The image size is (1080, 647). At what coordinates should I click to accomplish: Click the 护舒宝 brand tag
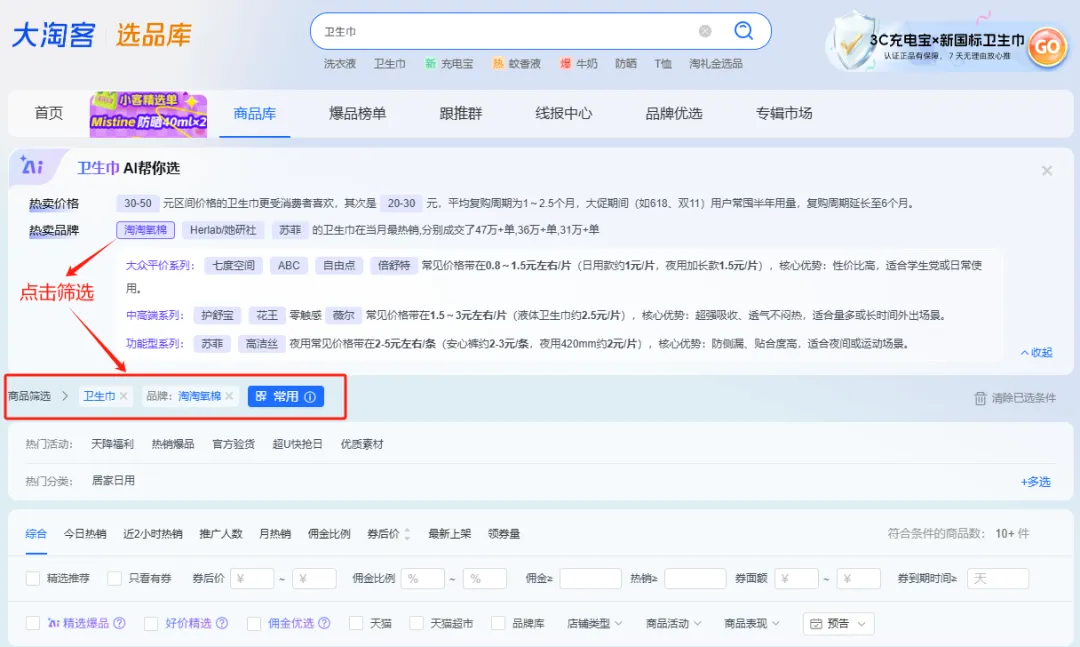coord(217,316)
